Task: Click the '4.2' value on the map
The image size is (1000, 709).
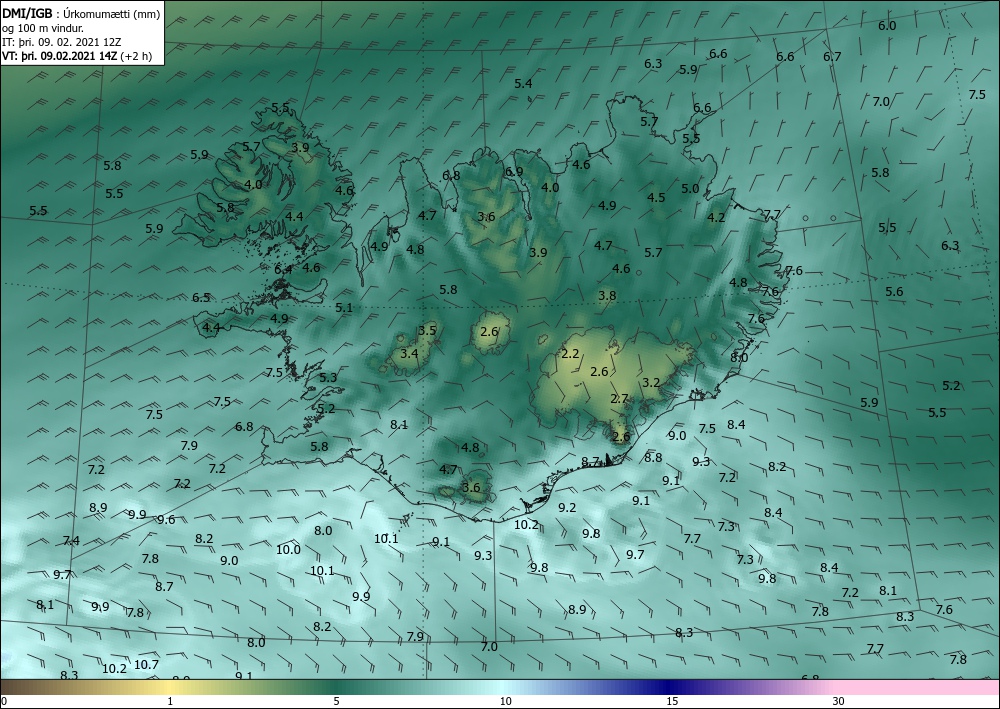Action: point(716,217)
